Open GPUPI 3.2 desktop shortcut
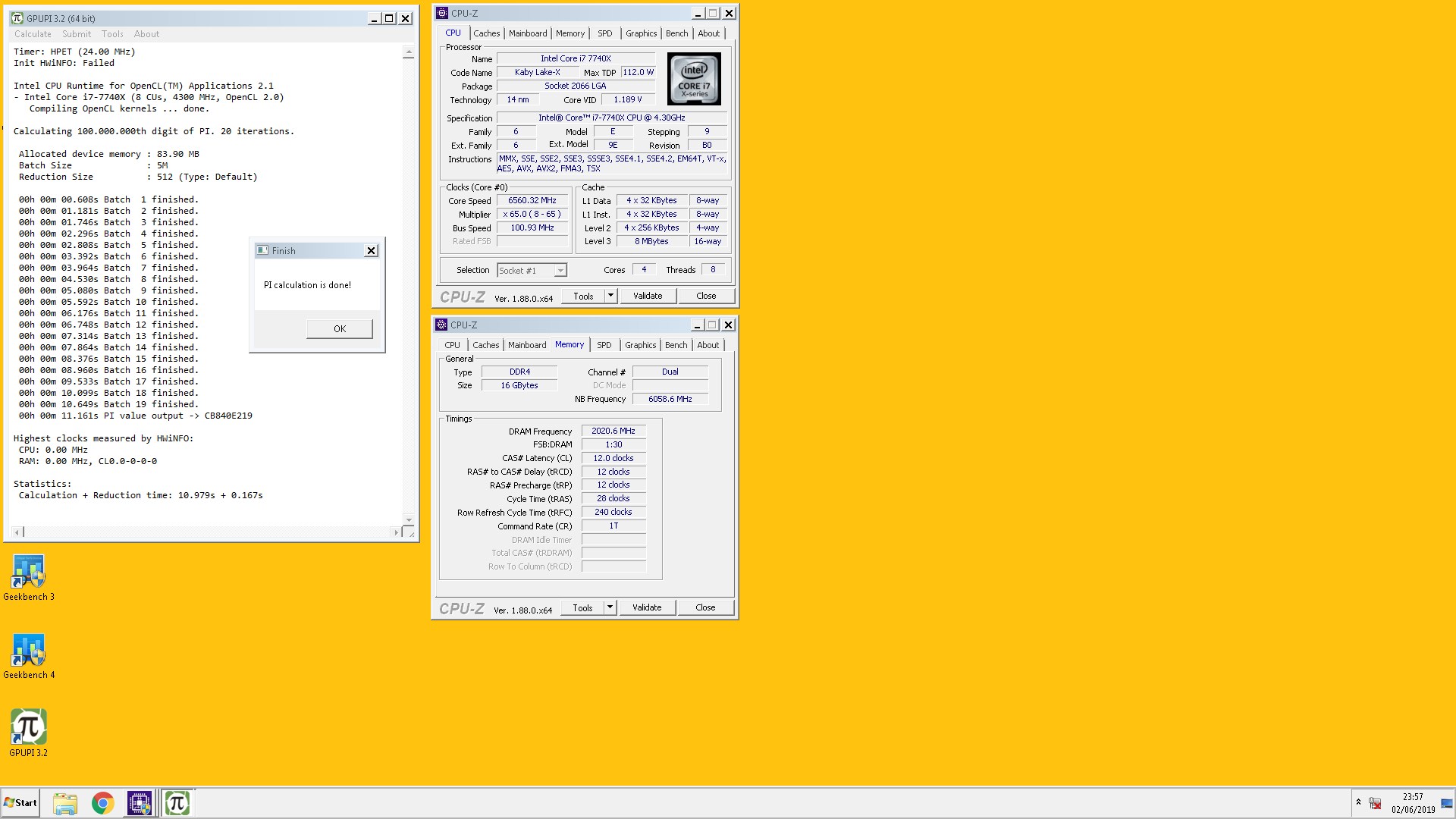This screenshot has height=819, width=1456. pyautogui.click(x=29, y=733)
